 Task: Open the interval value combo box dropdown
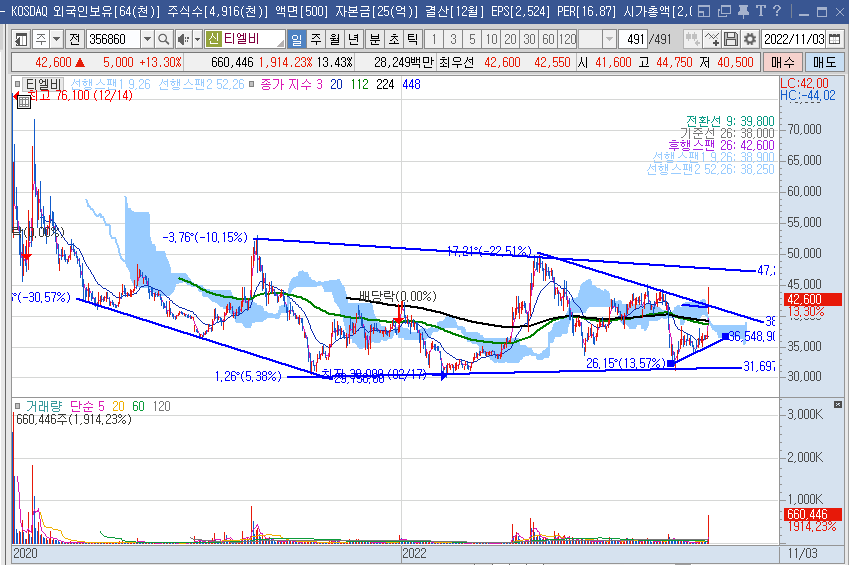click(x=610, y=39)
